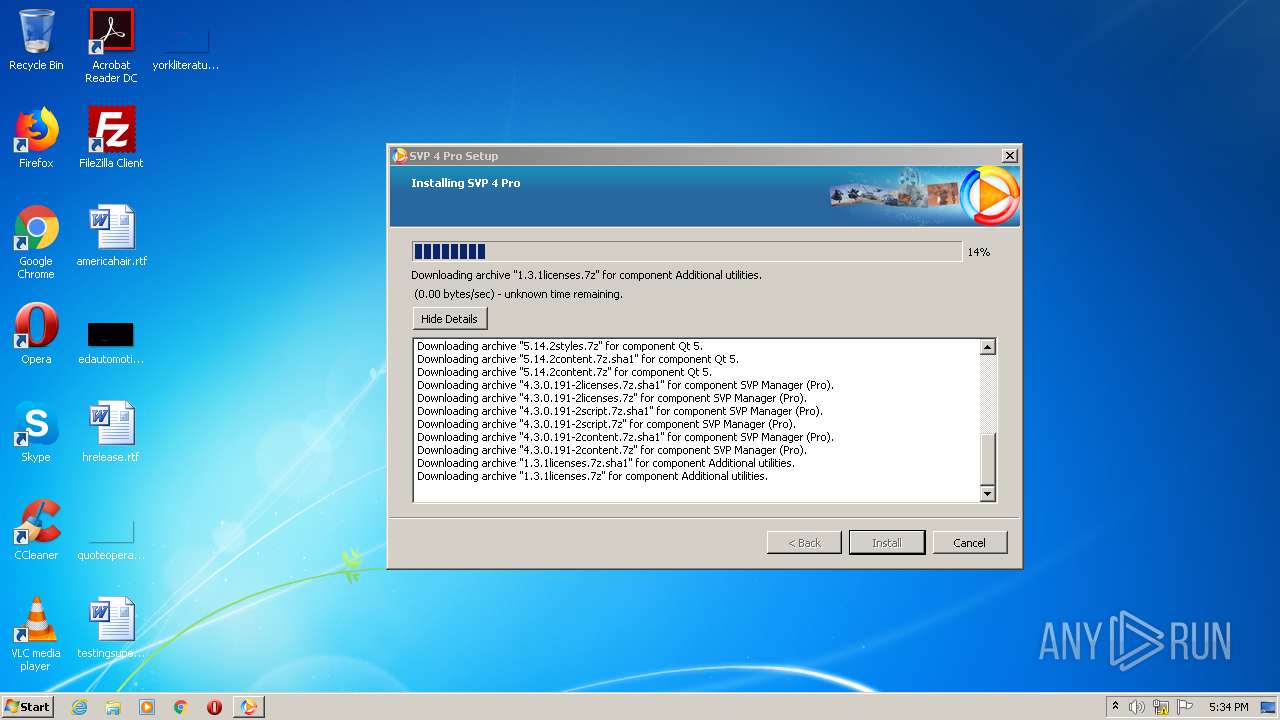The width and height of the screenshot is (1280, 720).
Task: Select log line "5.14.2styles.7z" for Qt 5
Action: click(x=560, y=346)
